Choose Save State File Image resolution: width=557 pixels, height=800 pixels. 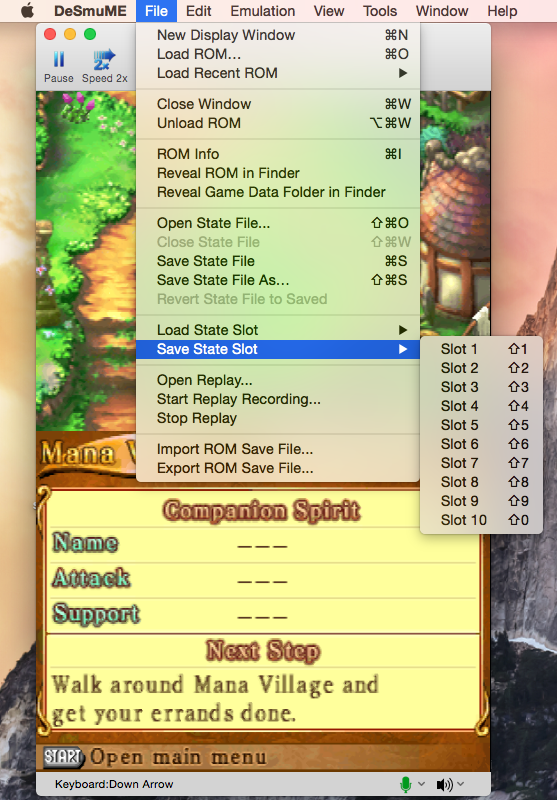pyautogui.click(x=278, y=261)
